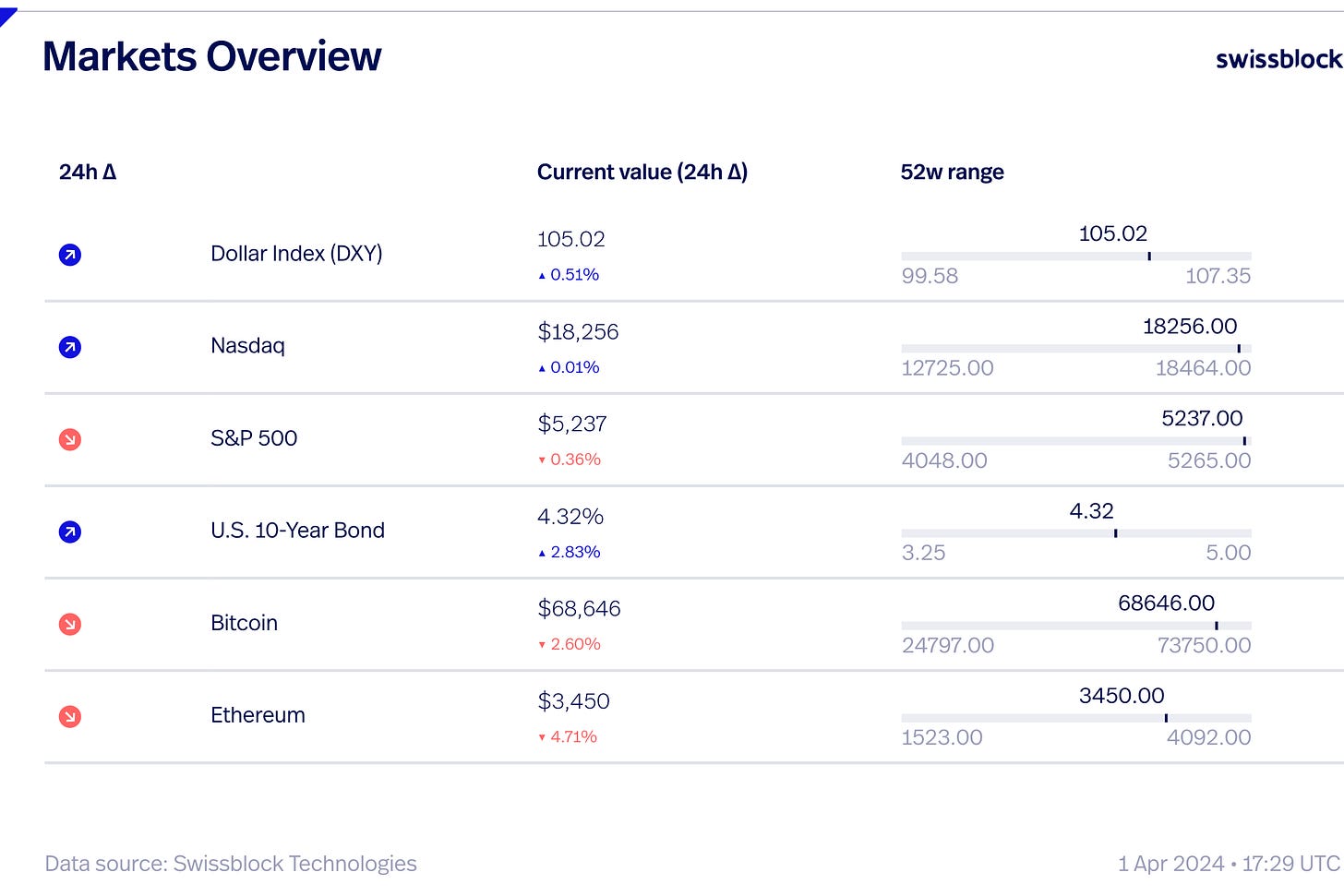Click the 5237.00 marker label above S&P range
Viewport: 1344px width, 896px height.
tap(1202, 418)
